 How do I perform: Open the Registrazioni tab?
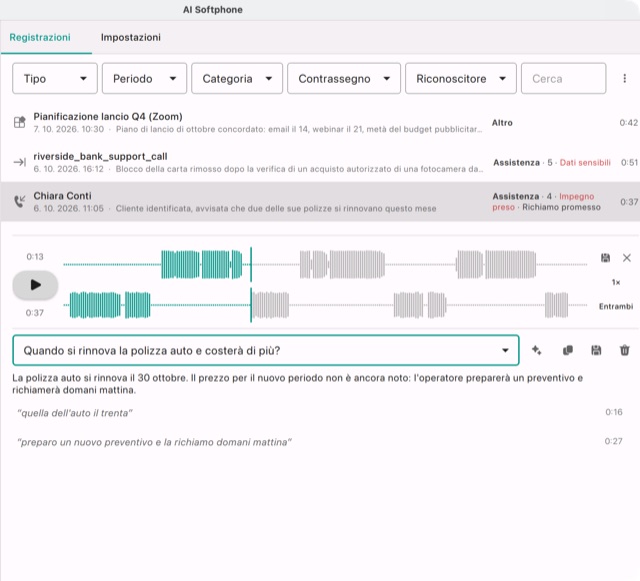click(x=40, y=37)
